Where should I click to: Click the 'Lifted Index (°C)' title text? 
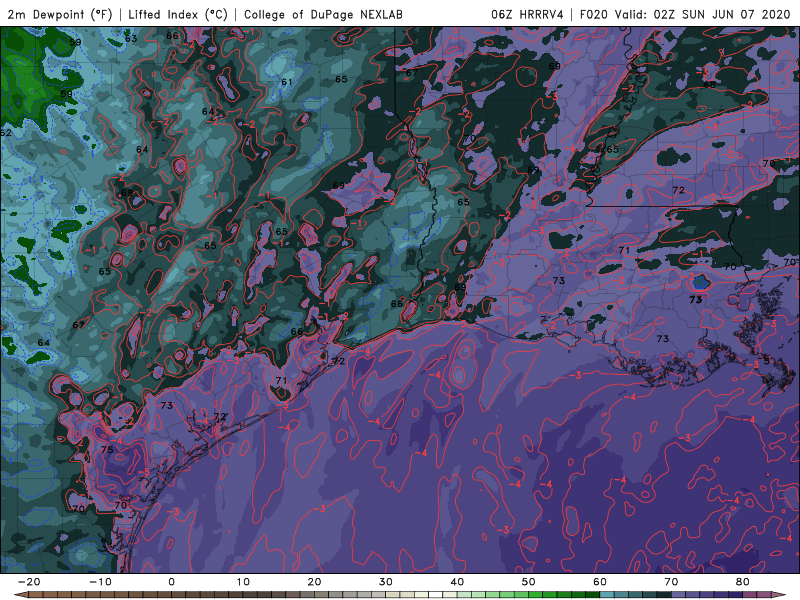pyautogui.click(x=178, y=14)
